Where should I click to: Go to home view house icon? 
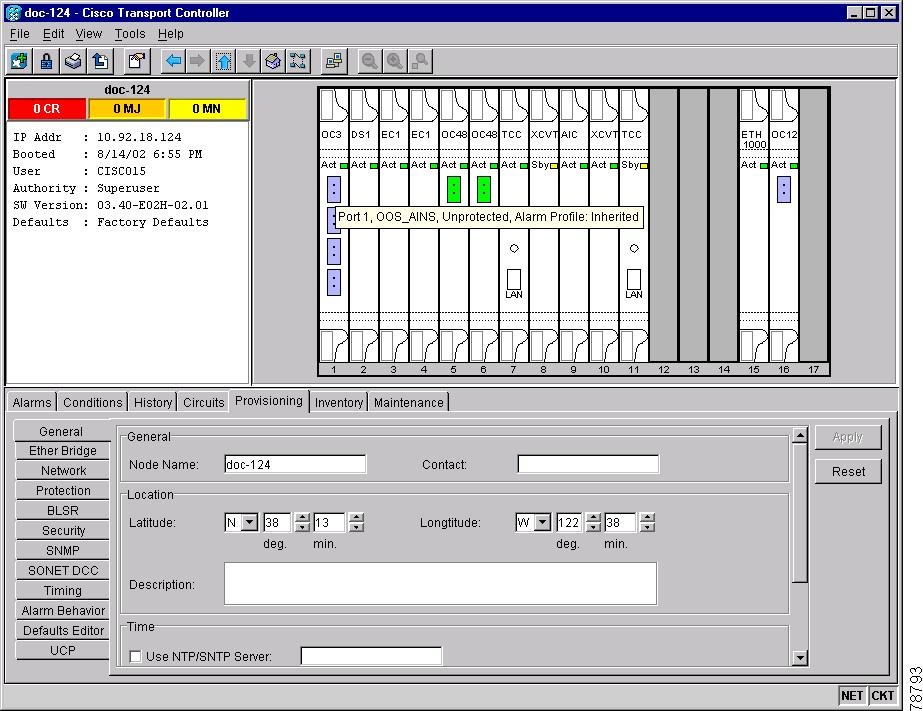[273, 61]
